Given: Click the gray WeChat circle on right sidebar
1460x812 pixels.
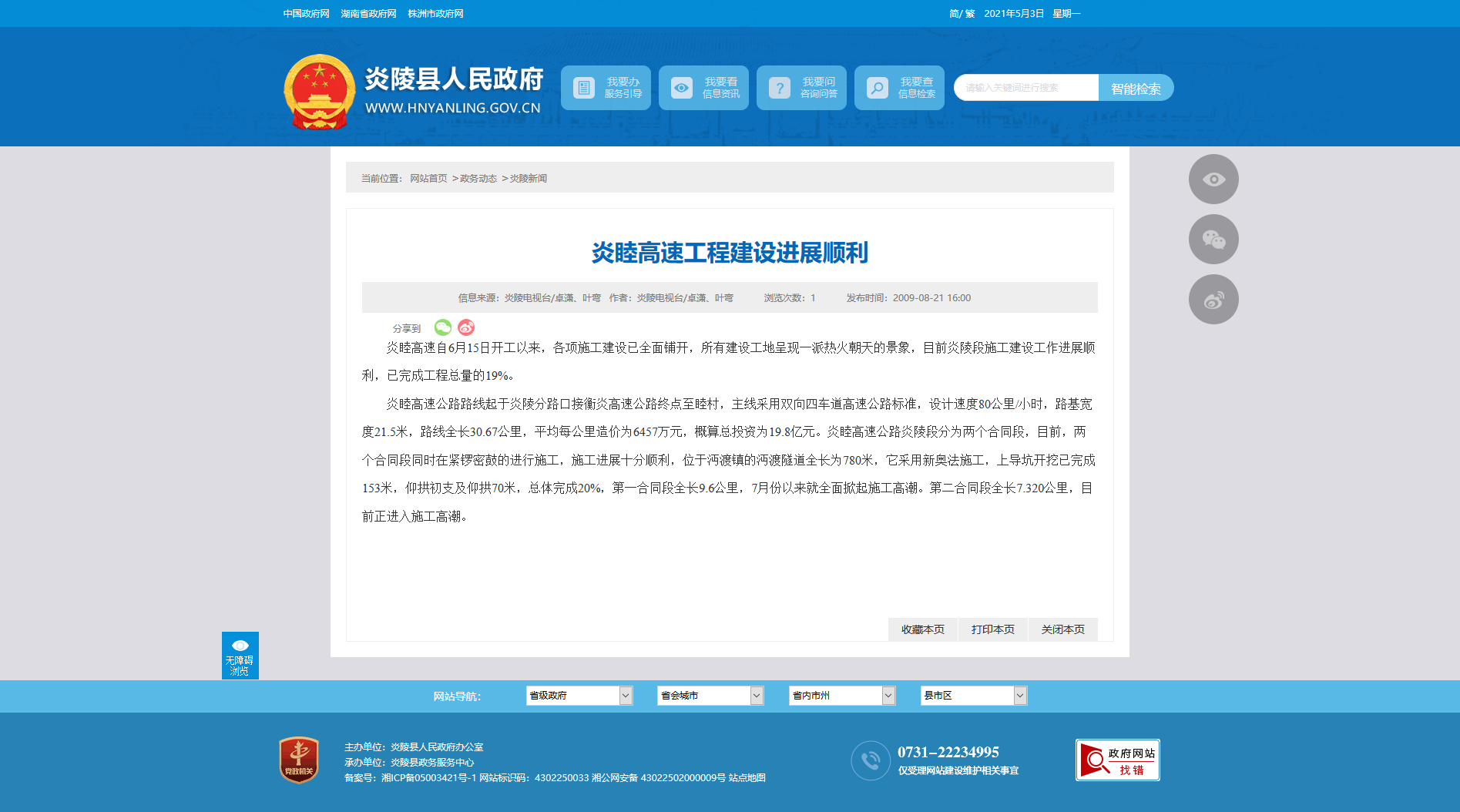Looking at the screenshot, I should [1213, 240].
